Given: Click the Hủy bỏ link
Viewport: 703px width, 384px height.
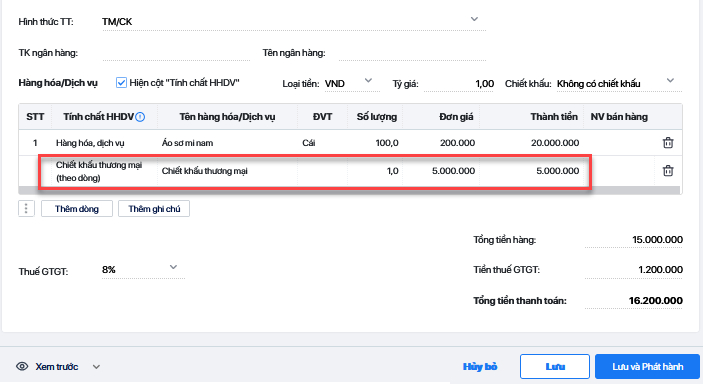Looking at the screenshot, I should (480, 367).
